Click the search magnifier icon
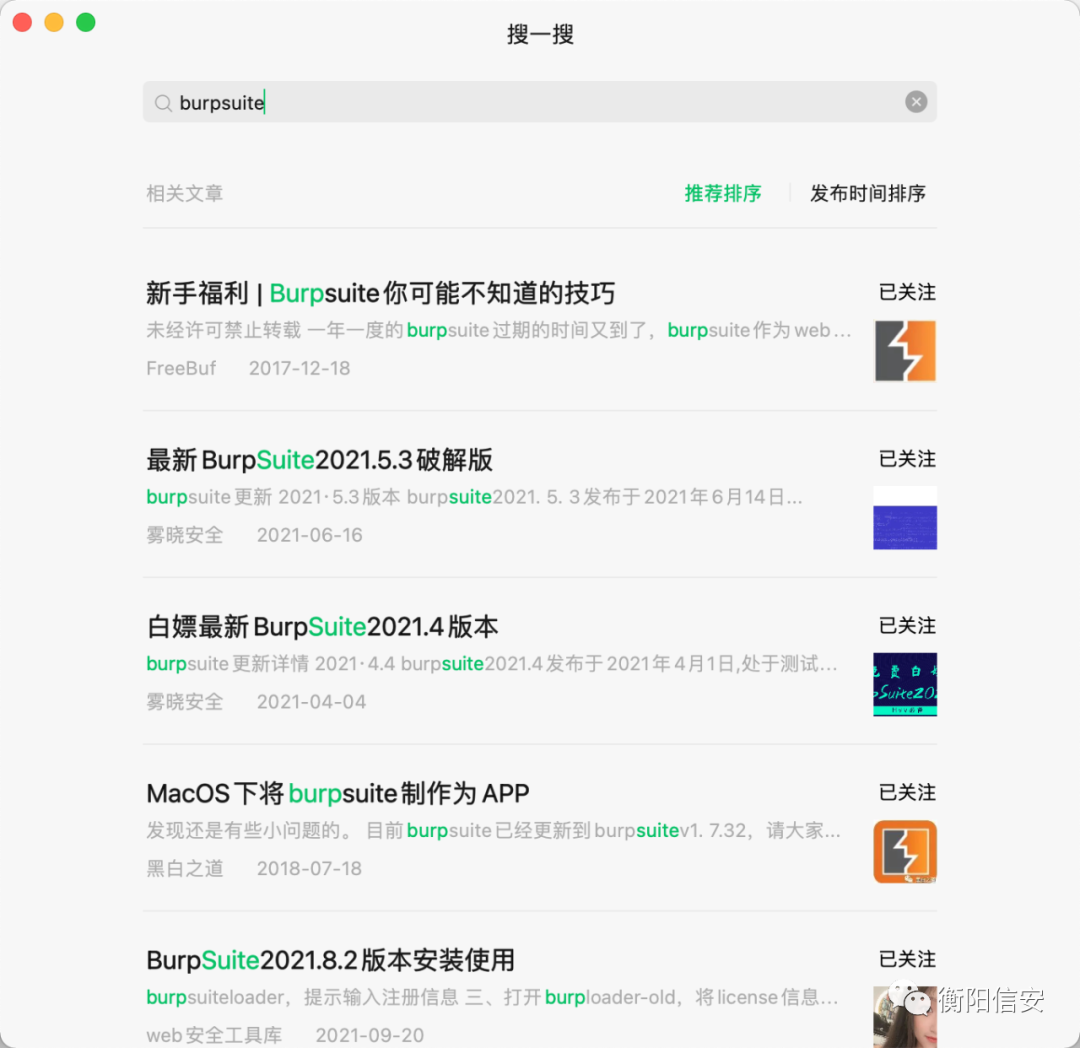This screenshot has width=1080, height=1048. pyautogui.click(x=163, y=103)
